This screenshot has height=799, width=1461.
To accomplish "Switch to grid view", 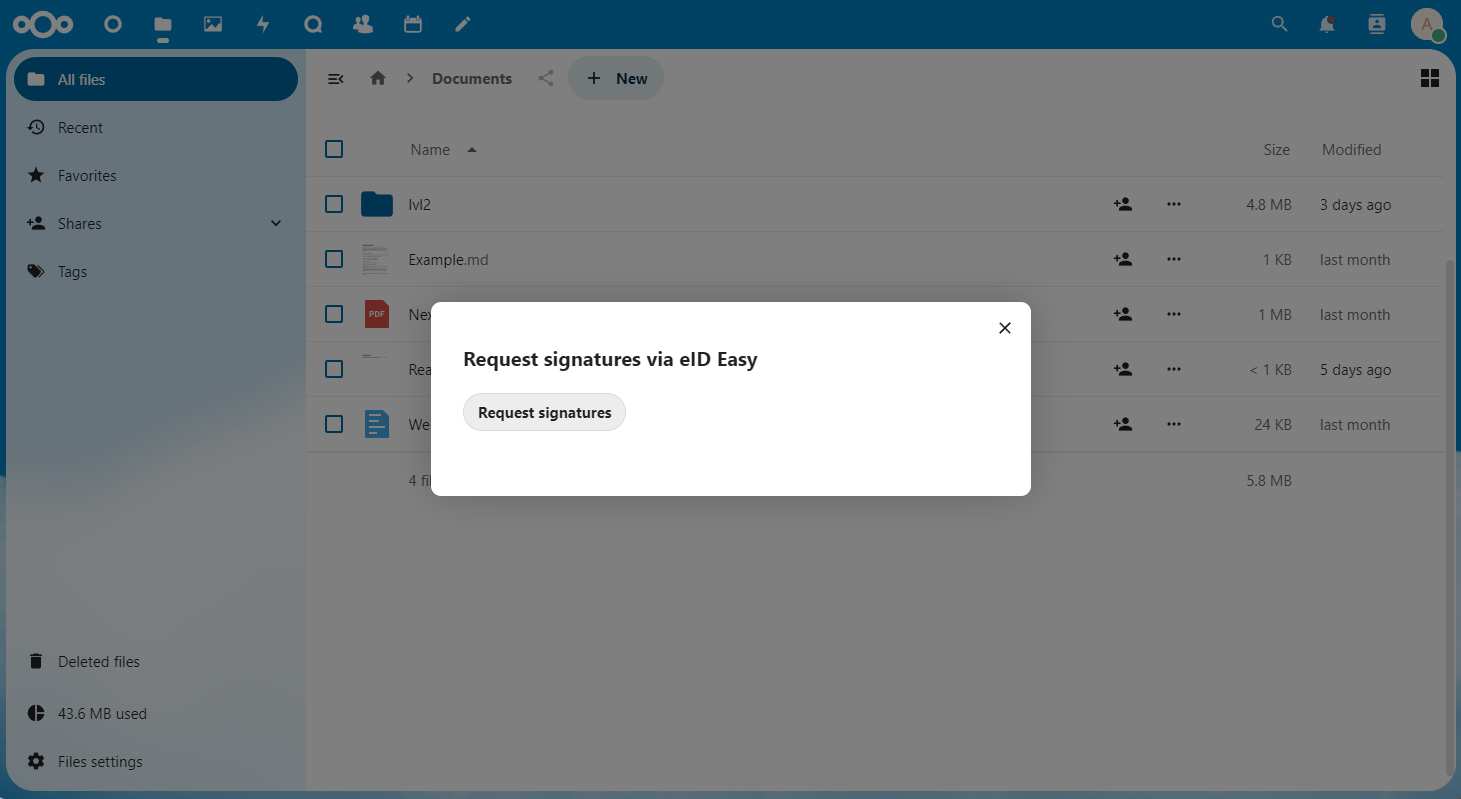I will pyautogui.click(x=1430, y=78).
